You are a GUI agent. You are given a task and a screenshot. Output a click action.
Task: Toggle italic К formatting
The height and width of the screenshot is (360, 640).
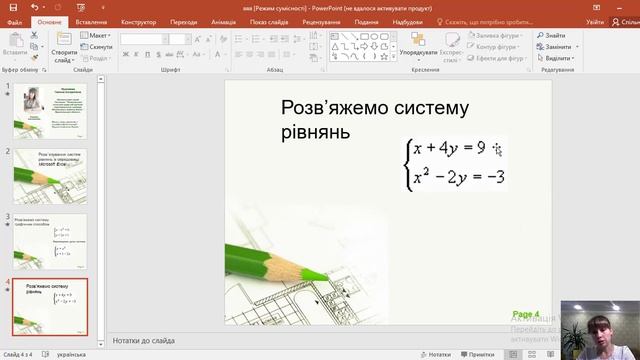[x=136, y=54]
